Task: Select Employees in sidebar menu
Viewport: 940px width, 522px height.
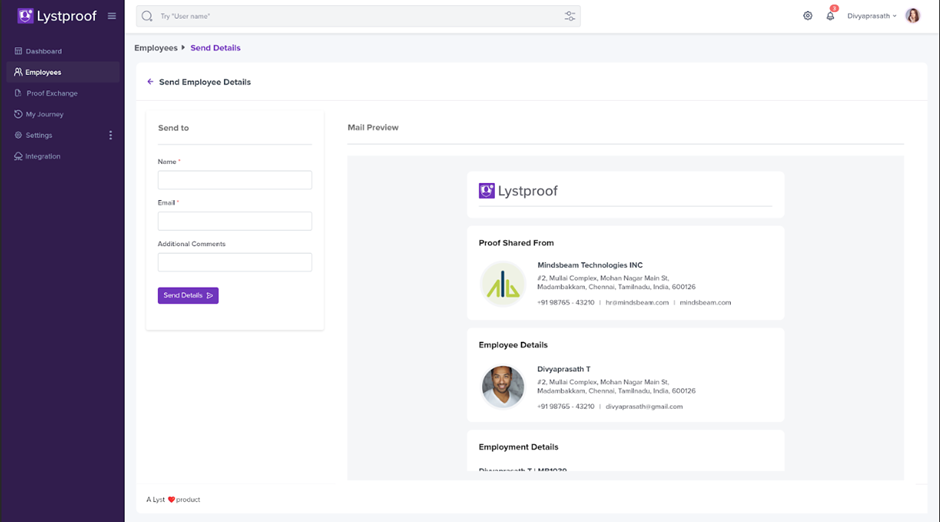Action: (63, 72)
